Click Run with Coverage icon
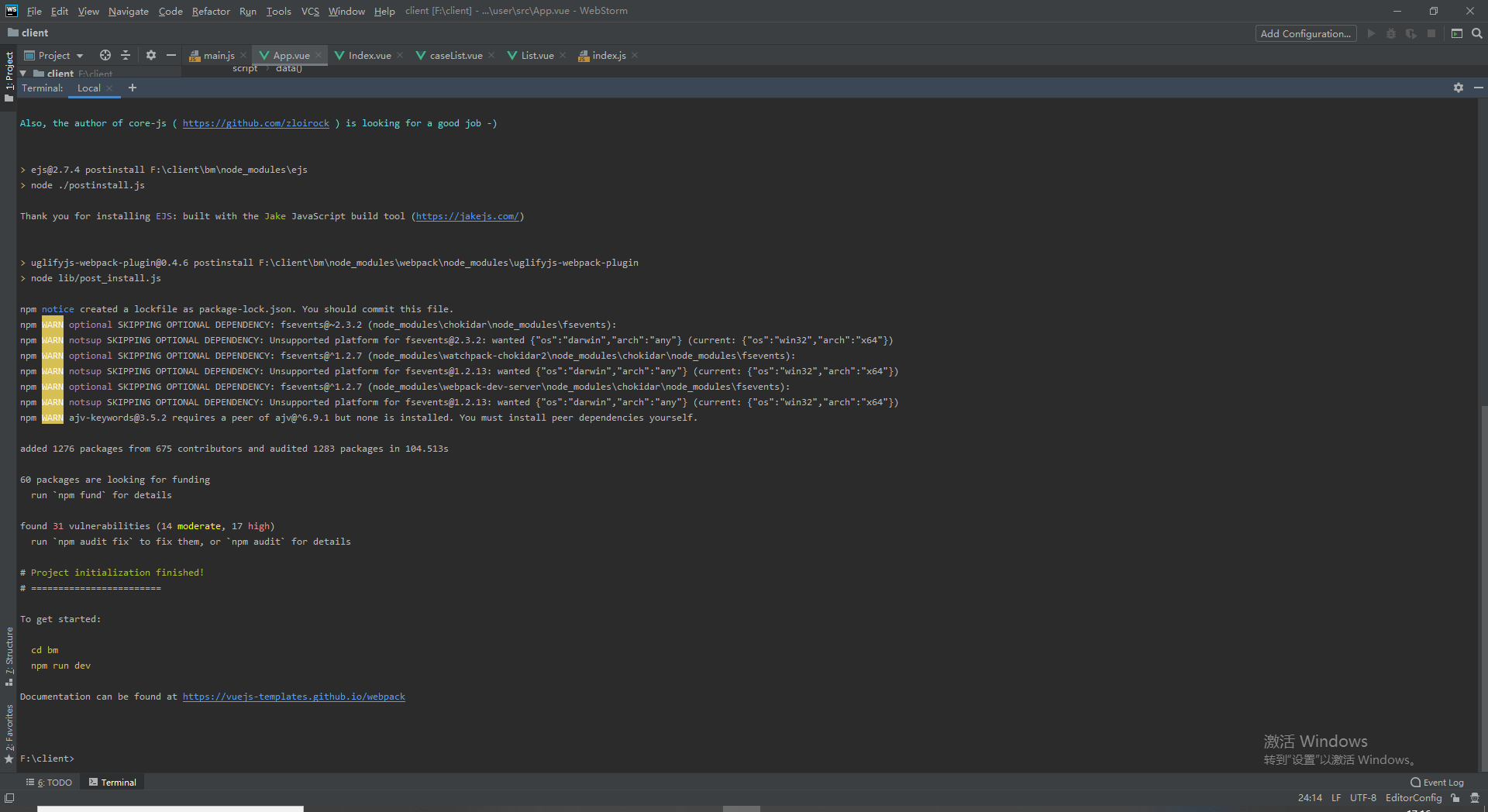1488x812 pixels. click(x=1411, y=33)
